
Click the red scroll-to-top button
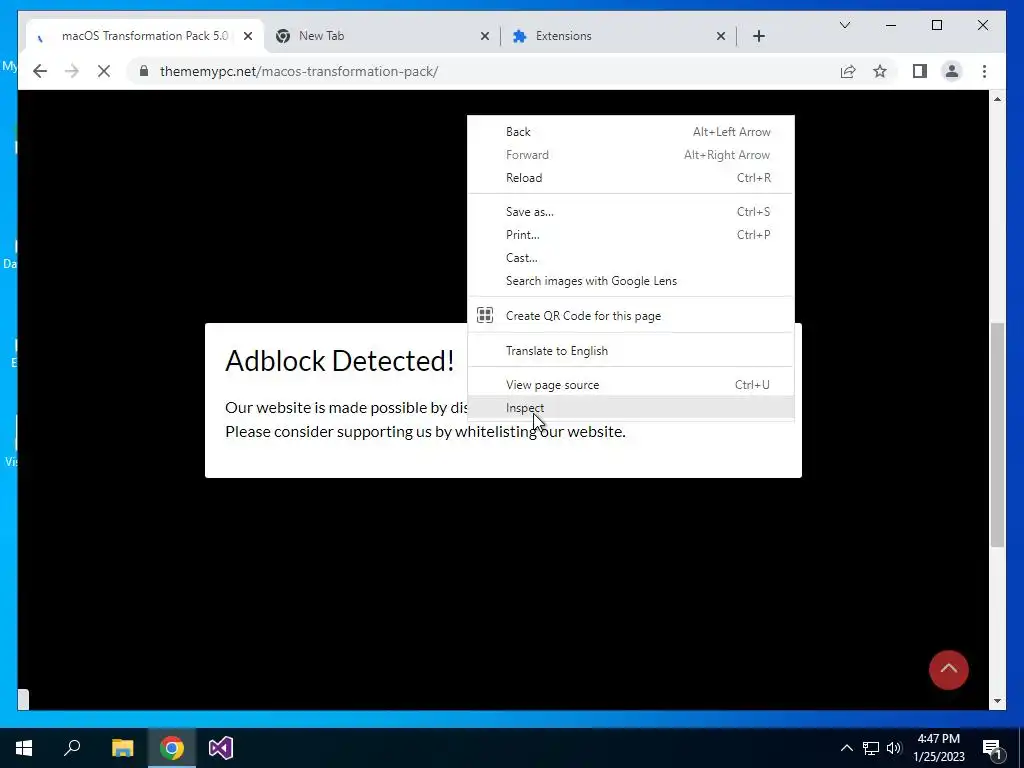(x=948, y=669)
